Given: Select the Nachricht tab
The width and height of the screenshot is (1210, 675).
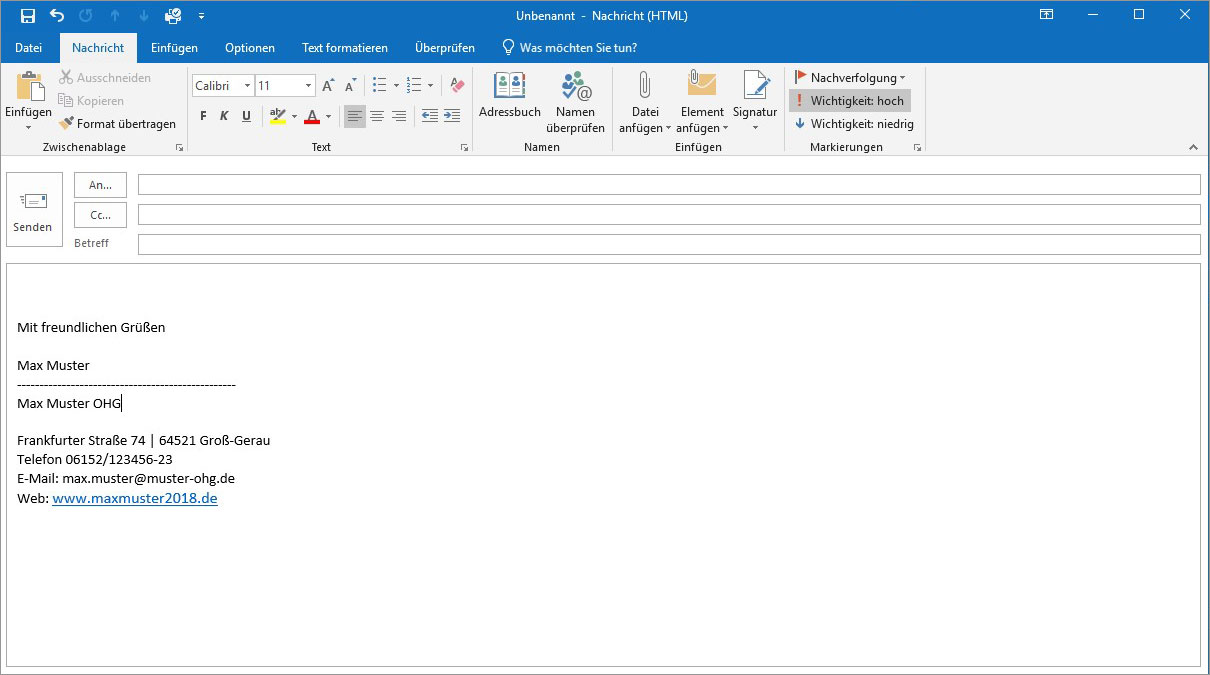Looking at the screenshot, I should coord(98,47).
